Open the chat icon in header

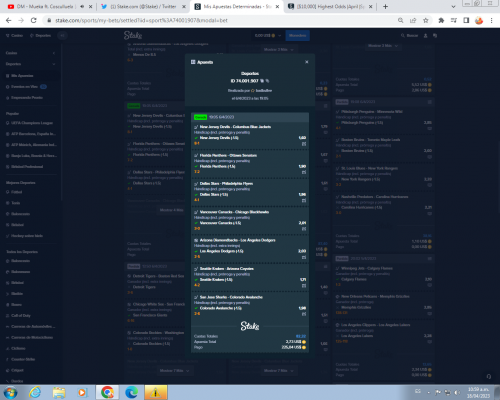coord(435,35)
